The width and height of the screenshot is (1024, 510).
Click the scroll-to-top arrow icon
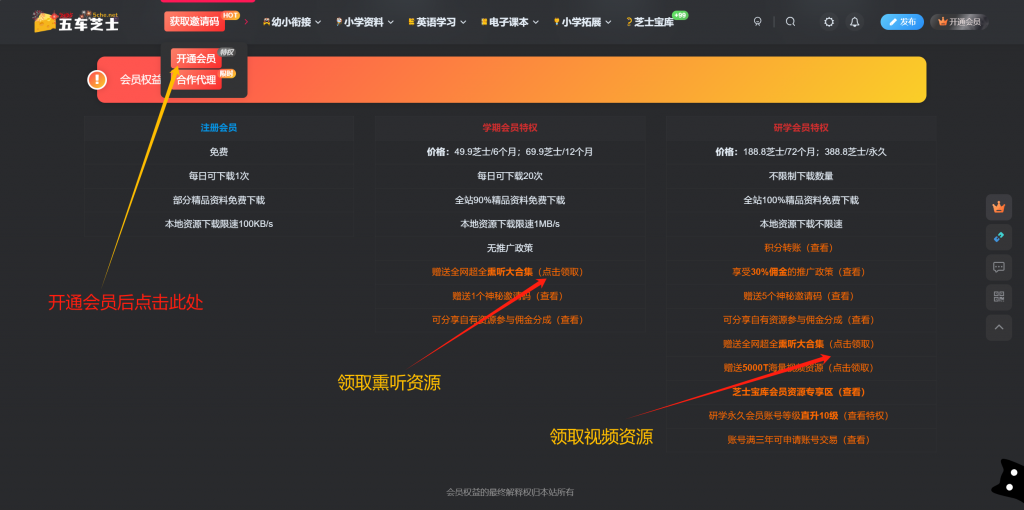click(x=997, y=327)
